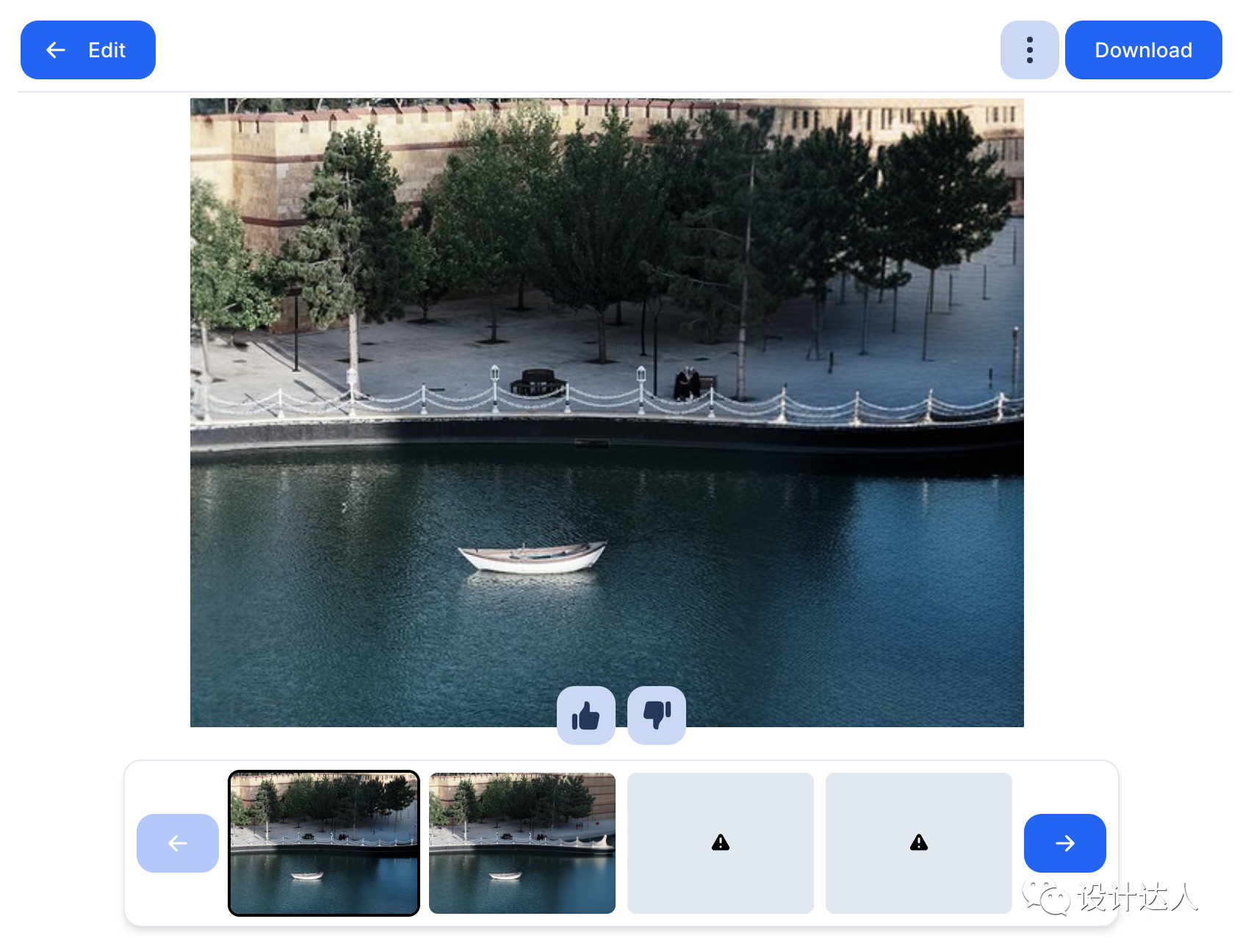The height and width of the screenshot is (952, 1240).
Task: Select the second lake thumbnail
Action: point(522,843)
